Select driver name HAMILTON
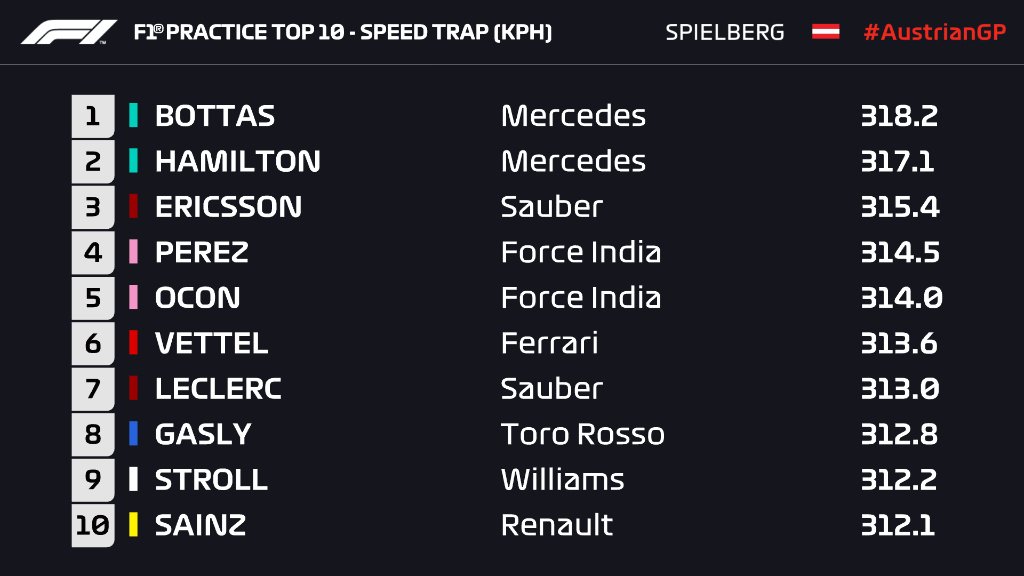This screenshot has width=1024, height=576. coord(238,161)
